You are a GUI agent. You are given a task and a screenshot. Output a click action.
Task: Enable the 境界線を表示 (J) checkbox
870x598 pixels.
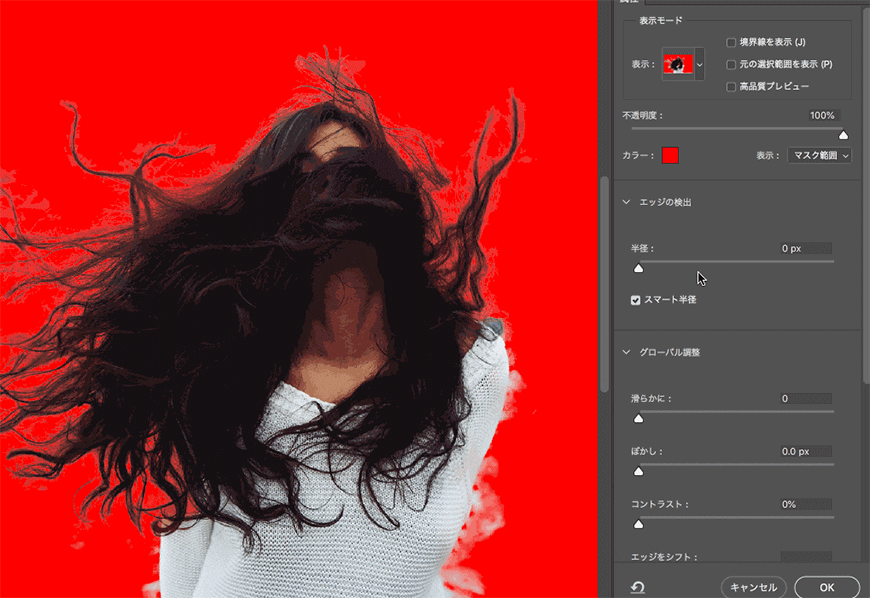click(x=731, y=42)
